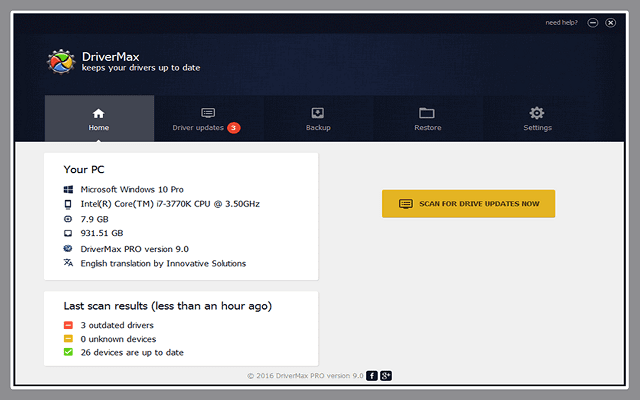Open the Home tab
The width and height of the screenshot is (640, 400).
(x=98, y=118)
